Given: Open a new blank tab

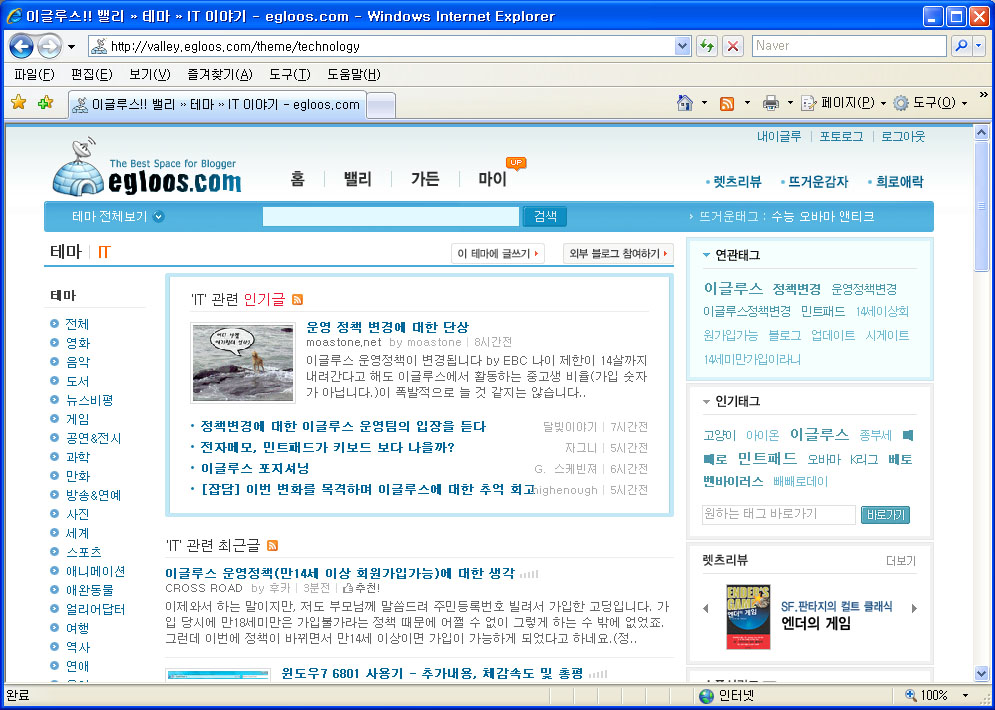Looking at the screenshot, I should pyautogui.click(x=381, y=106).
